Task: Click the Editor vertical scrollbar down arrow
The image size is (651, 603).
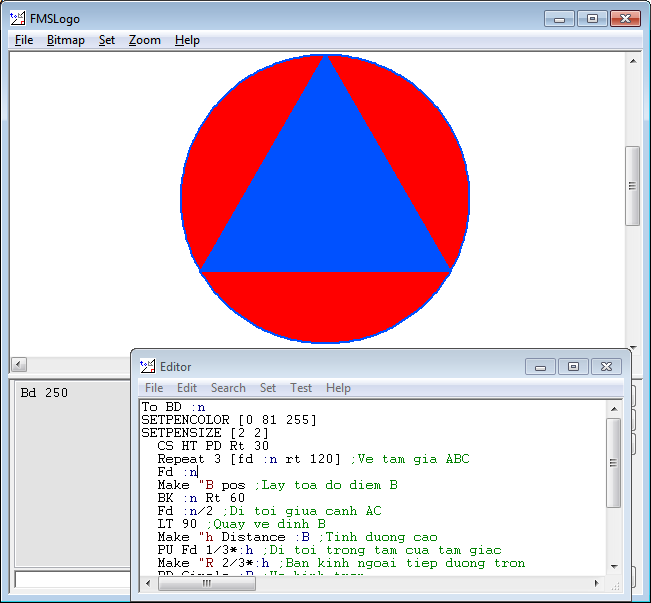Action: point(614,566)
